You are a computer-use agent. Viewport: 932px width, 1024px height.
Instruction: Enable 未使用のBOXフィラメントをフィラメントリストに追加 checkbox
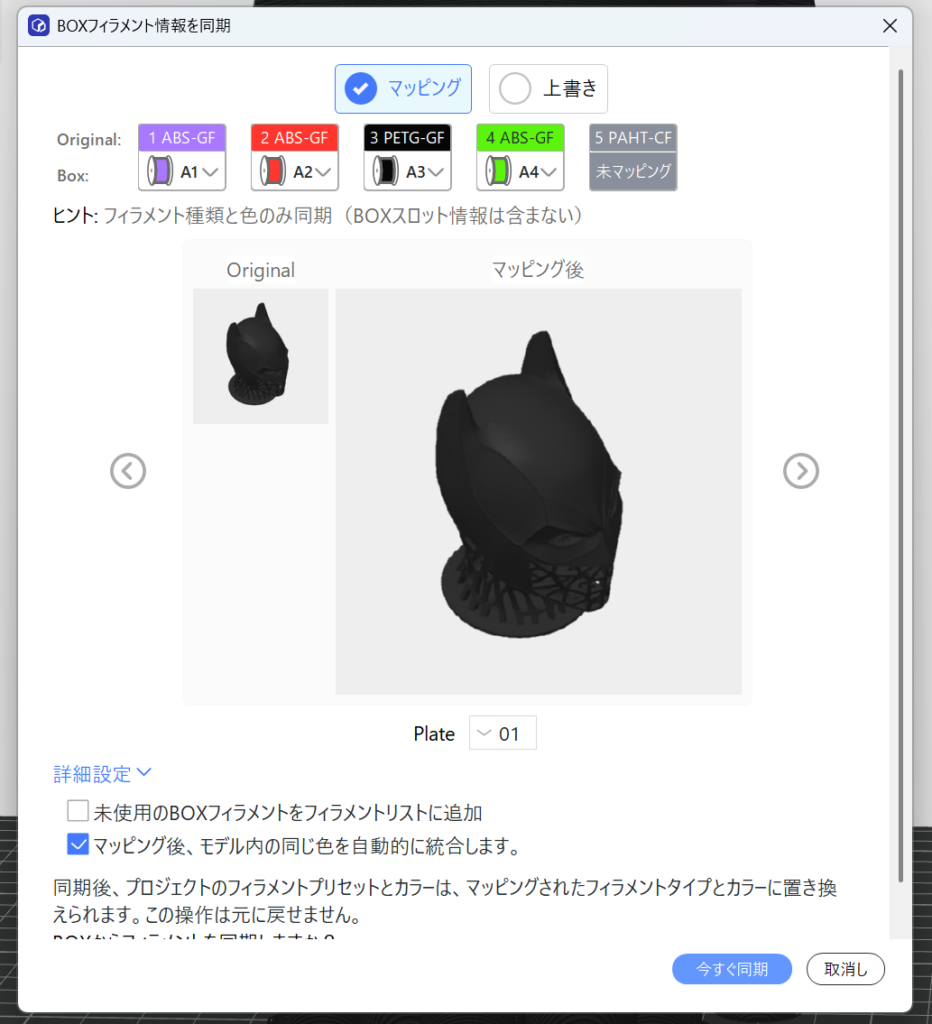click(78, 811)
